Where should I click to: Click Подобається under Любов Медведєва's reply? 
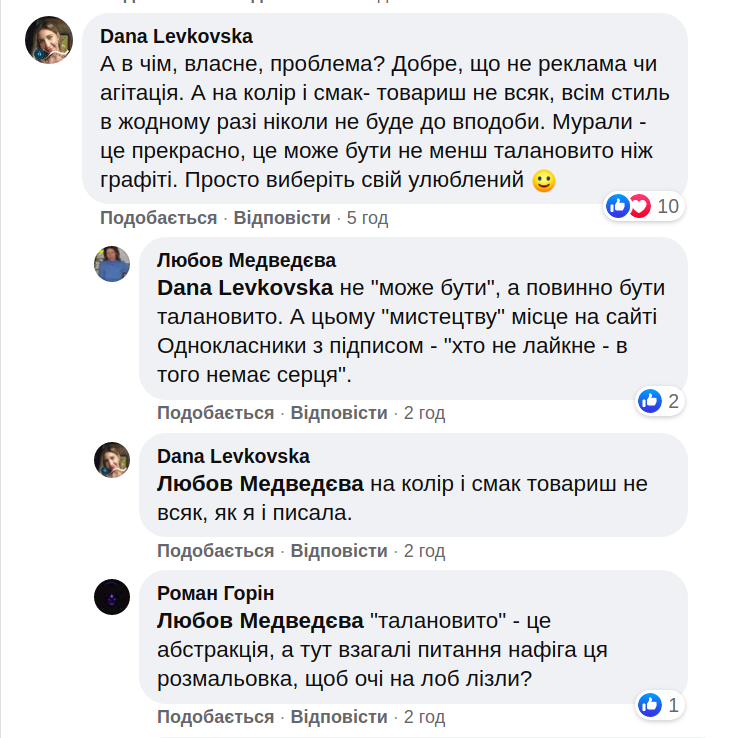215,413
